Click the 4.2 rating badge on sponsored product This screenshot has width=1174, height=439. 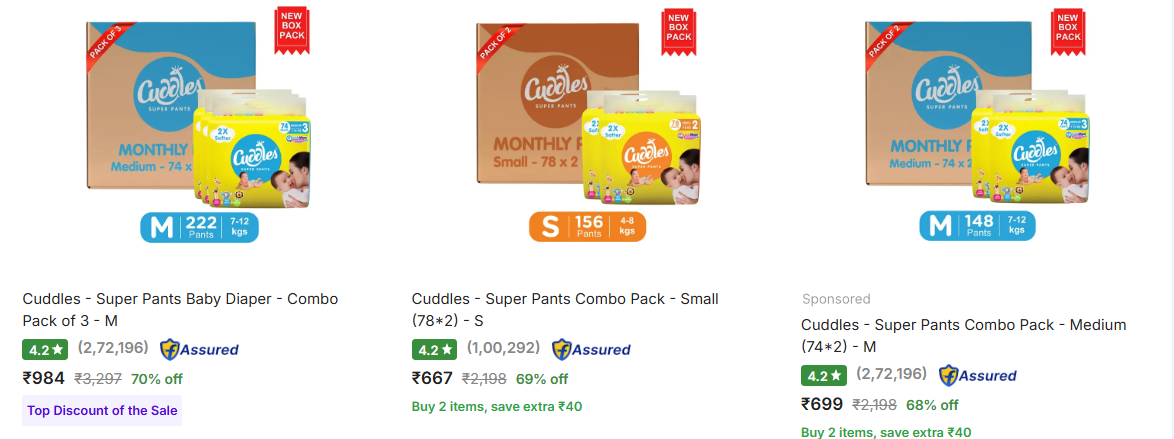coord(823,376)
